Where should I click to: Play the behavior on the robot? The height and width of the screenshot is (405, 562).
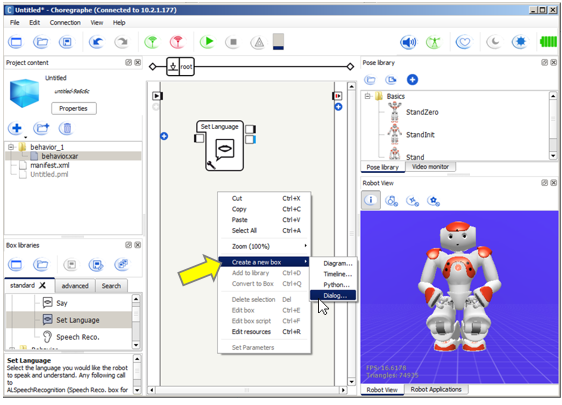207,42
